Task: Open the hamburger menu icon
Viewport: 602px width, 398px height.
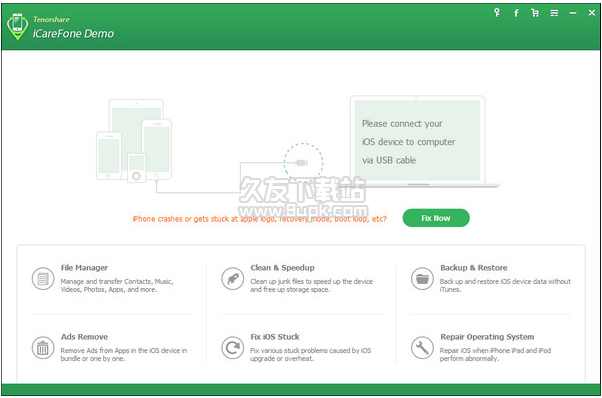Action: (x=554, y=13)
